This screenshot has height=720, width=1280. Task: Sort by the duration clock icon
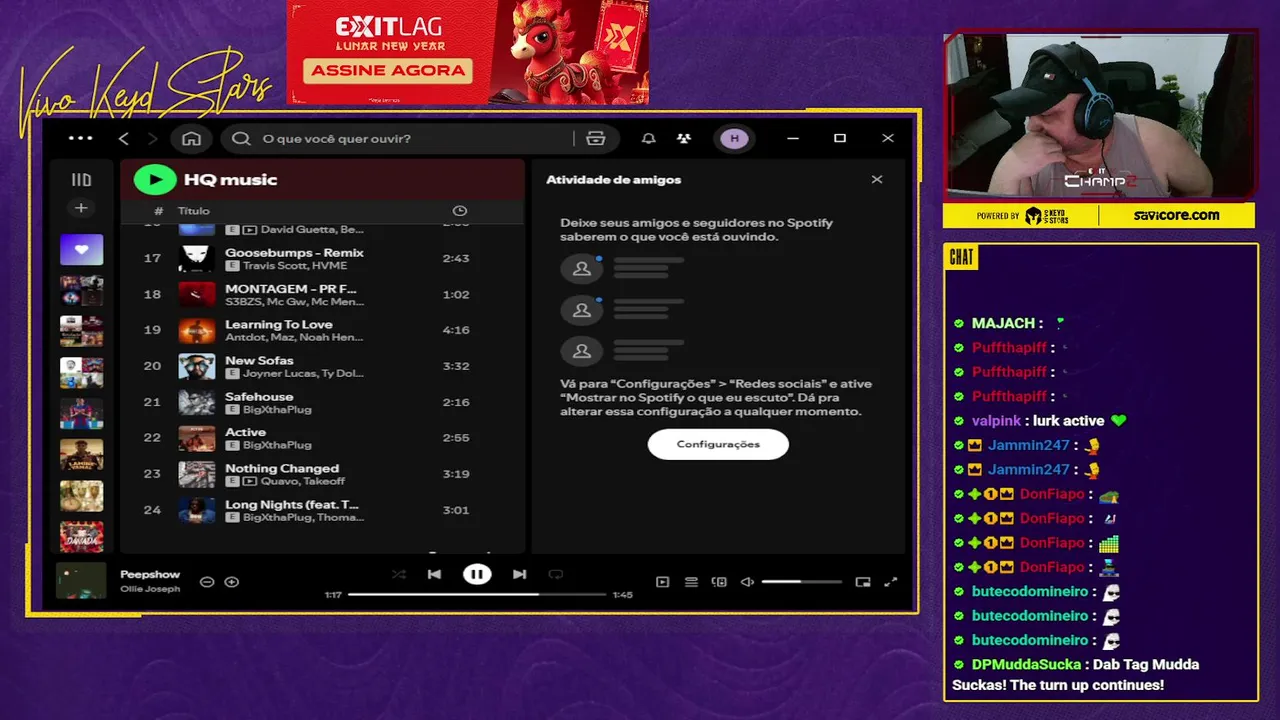[460, 211]
